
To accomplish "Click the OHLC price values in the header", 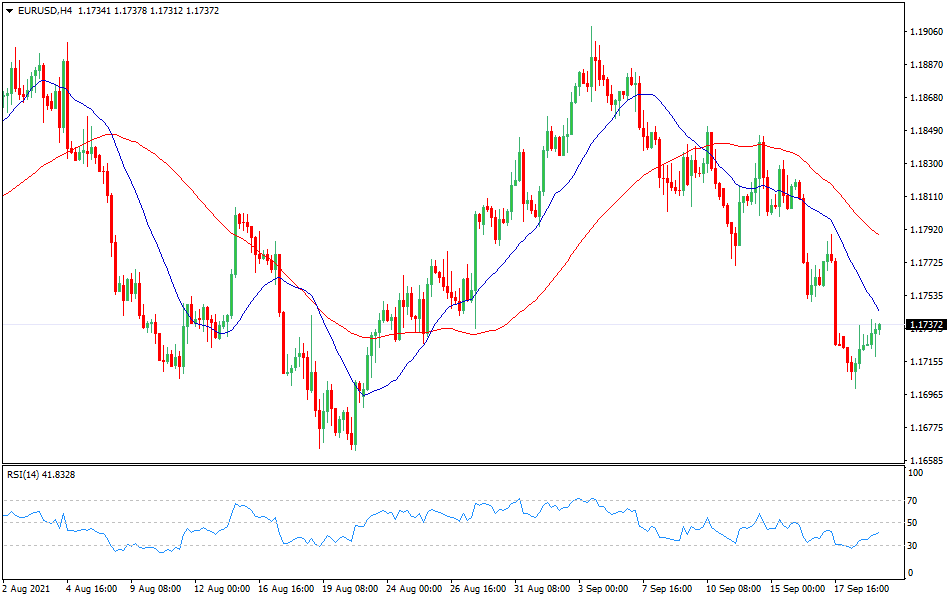I will [139, 10].
